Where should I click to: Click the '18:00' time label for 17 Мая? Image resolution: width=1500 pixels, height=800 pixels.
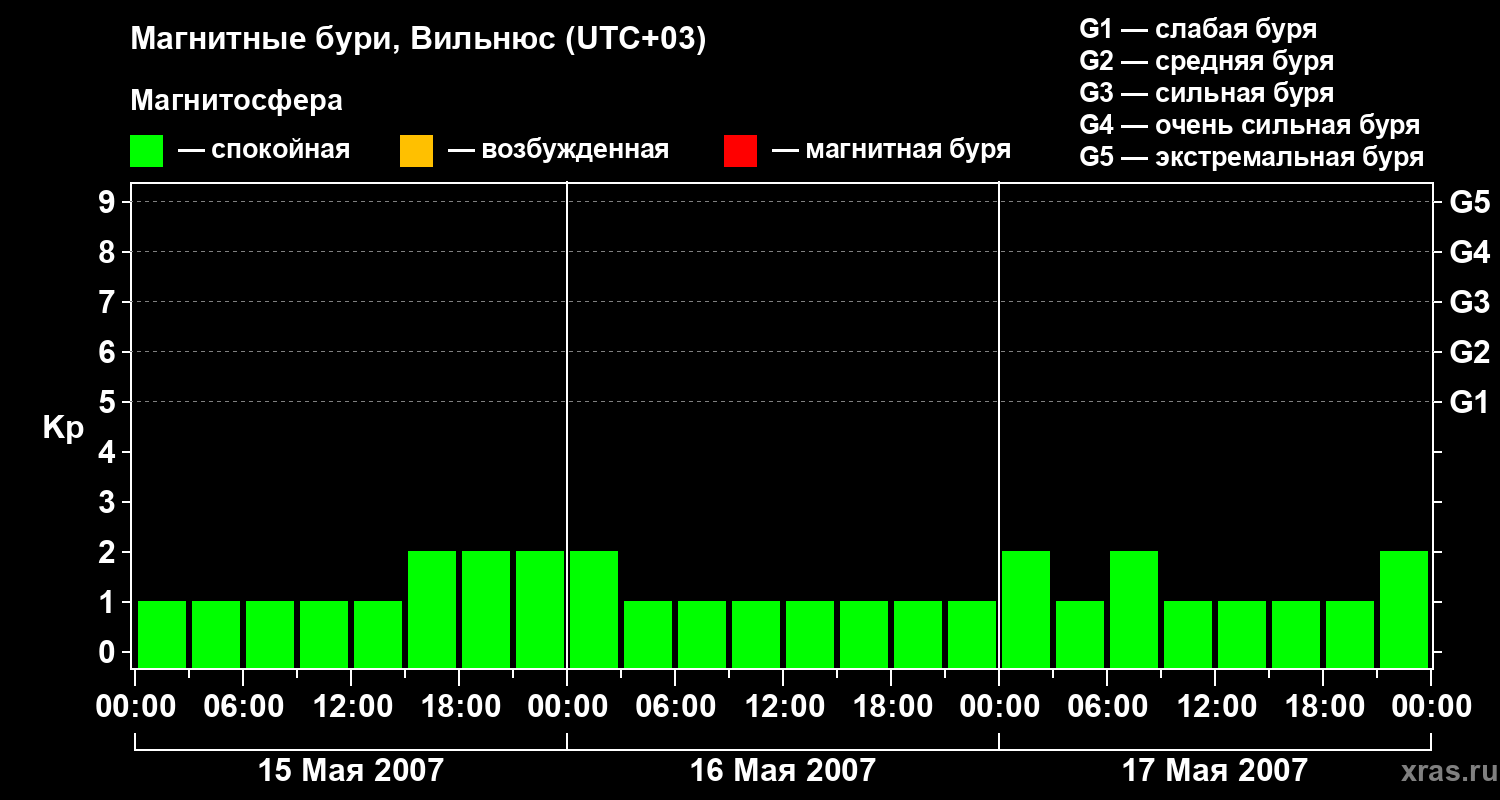click(x=1323, y=707)
